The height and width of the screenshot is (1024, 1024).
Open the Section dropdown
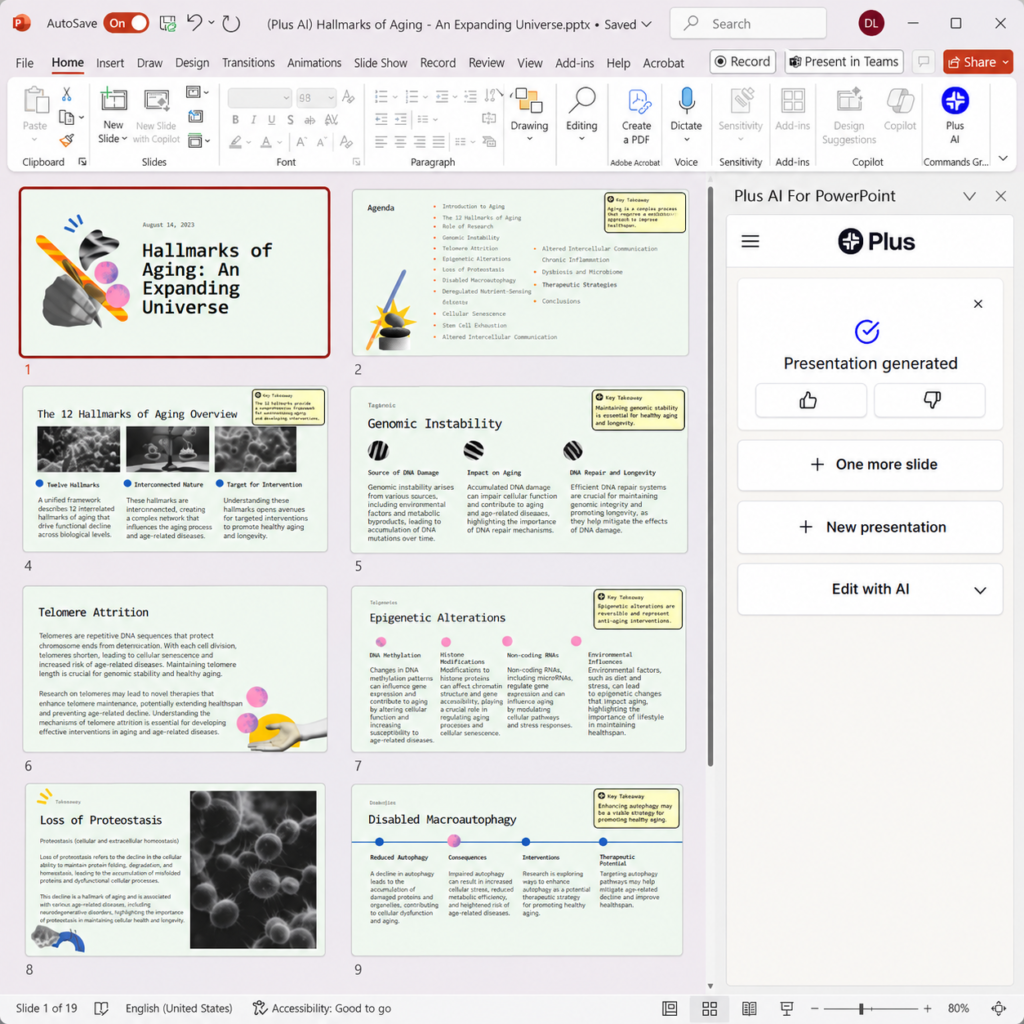(199, 140)
